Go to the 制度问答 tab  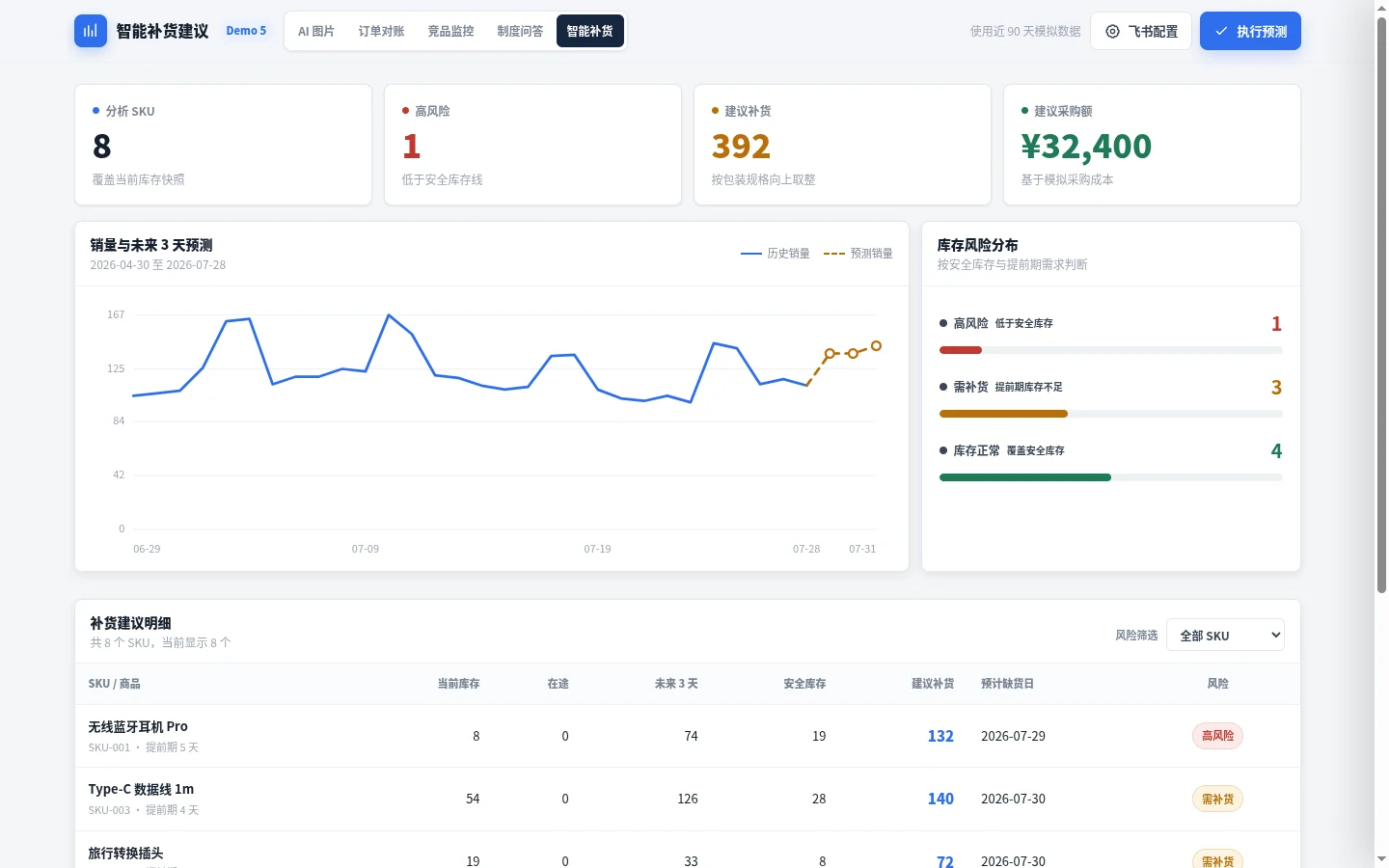pos(520,31)
